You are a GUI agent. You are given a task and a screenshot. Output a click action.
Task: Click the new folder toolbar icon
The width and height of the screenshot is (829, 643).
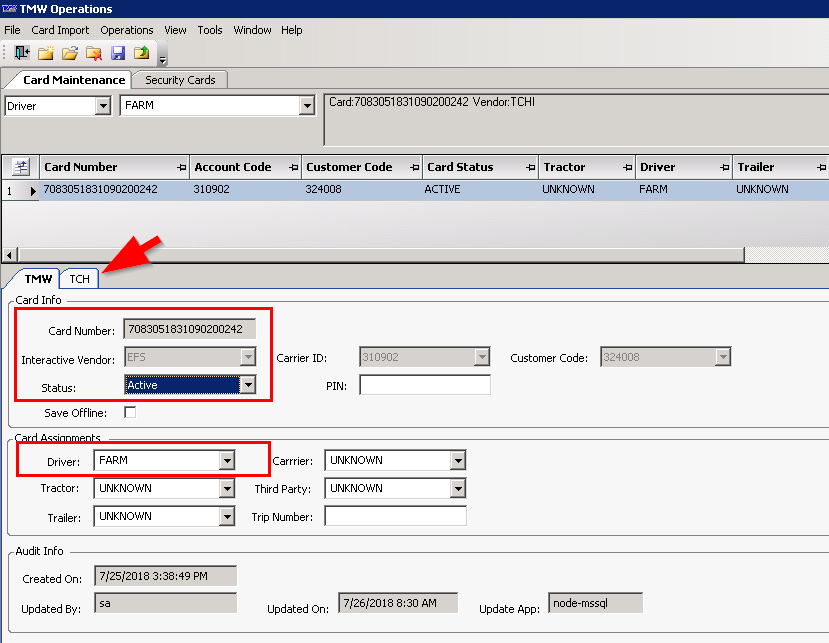(x=46, y=53)
